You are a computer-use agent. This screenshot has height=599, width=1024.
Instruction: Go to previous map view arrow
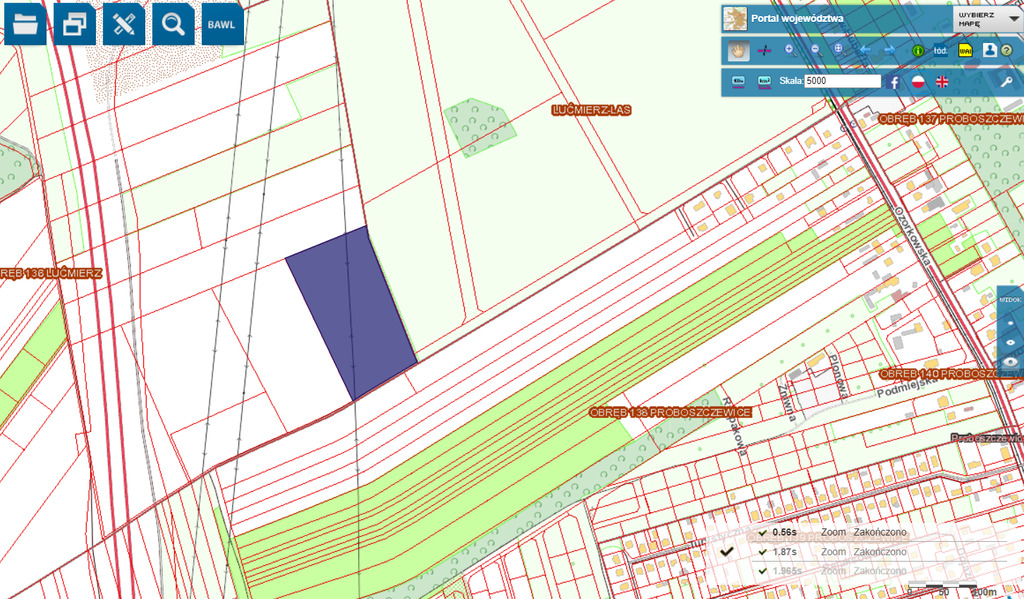pyautogui.click(x=865, y=50)
